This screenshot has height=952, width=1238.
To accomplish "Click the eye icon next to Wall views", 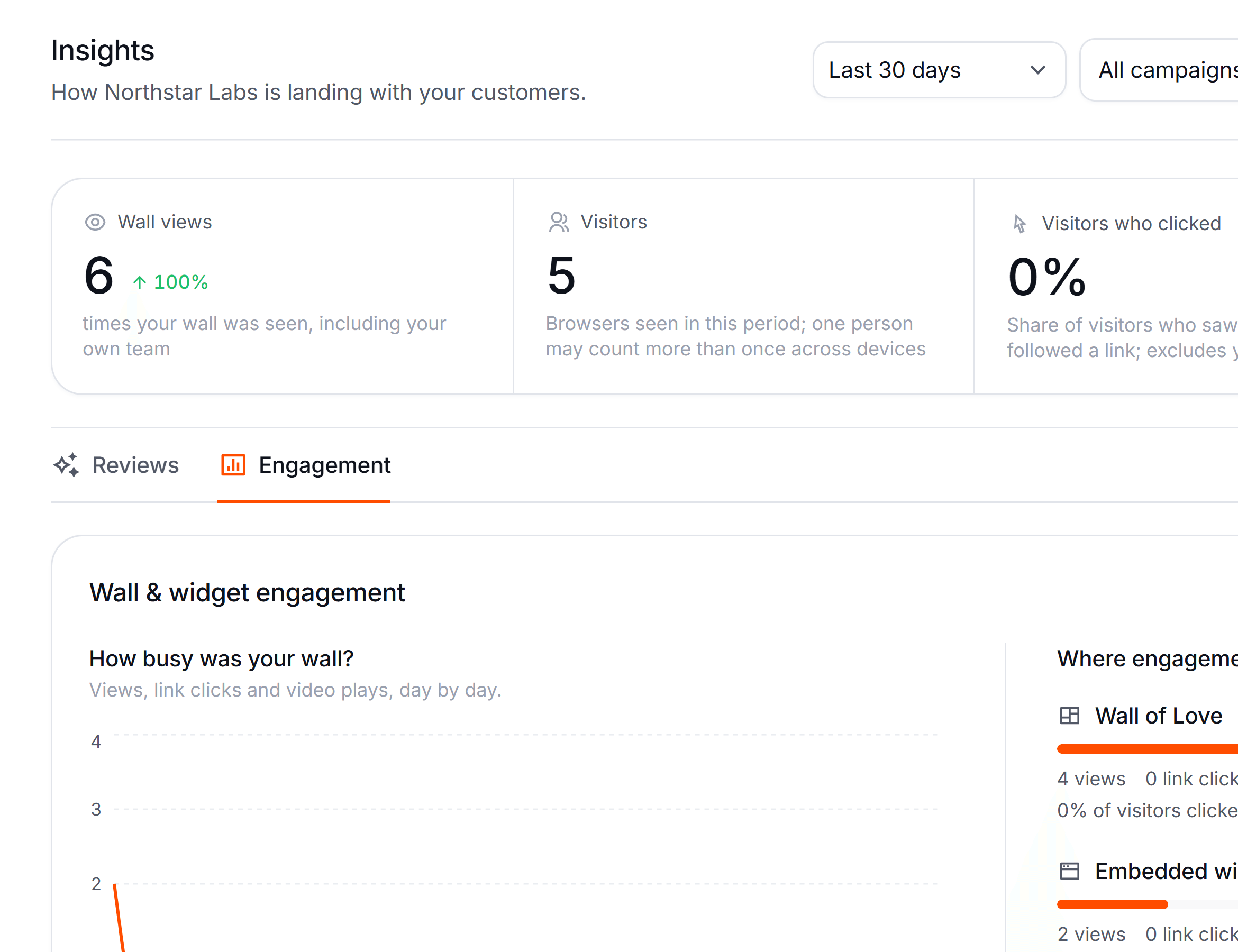I will point(95,222).
